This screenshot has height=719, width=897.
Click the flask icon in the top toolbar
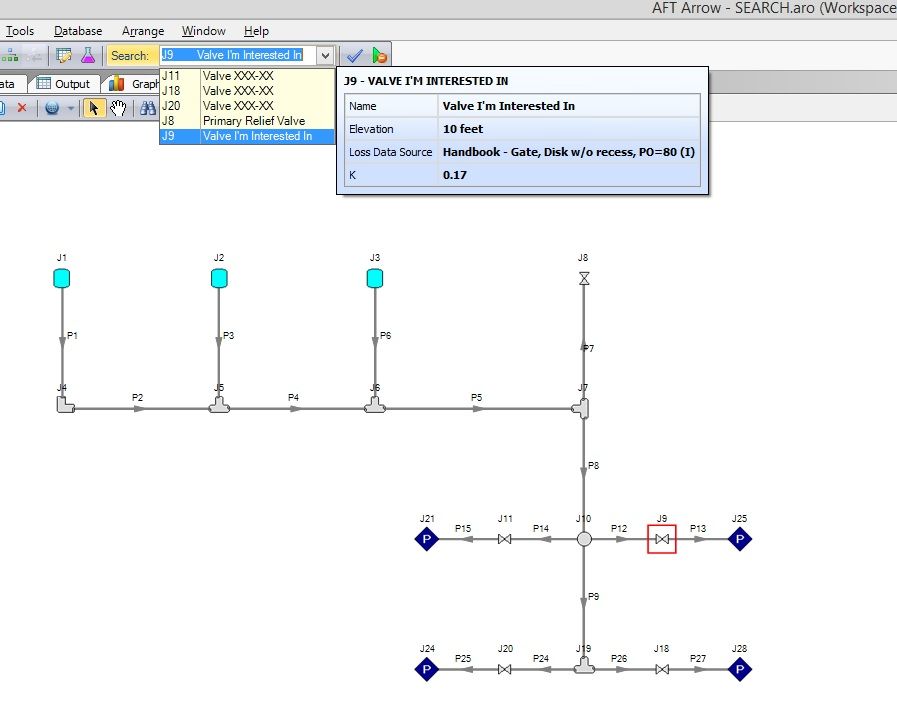pyautogui.click(x=88, y=56)
